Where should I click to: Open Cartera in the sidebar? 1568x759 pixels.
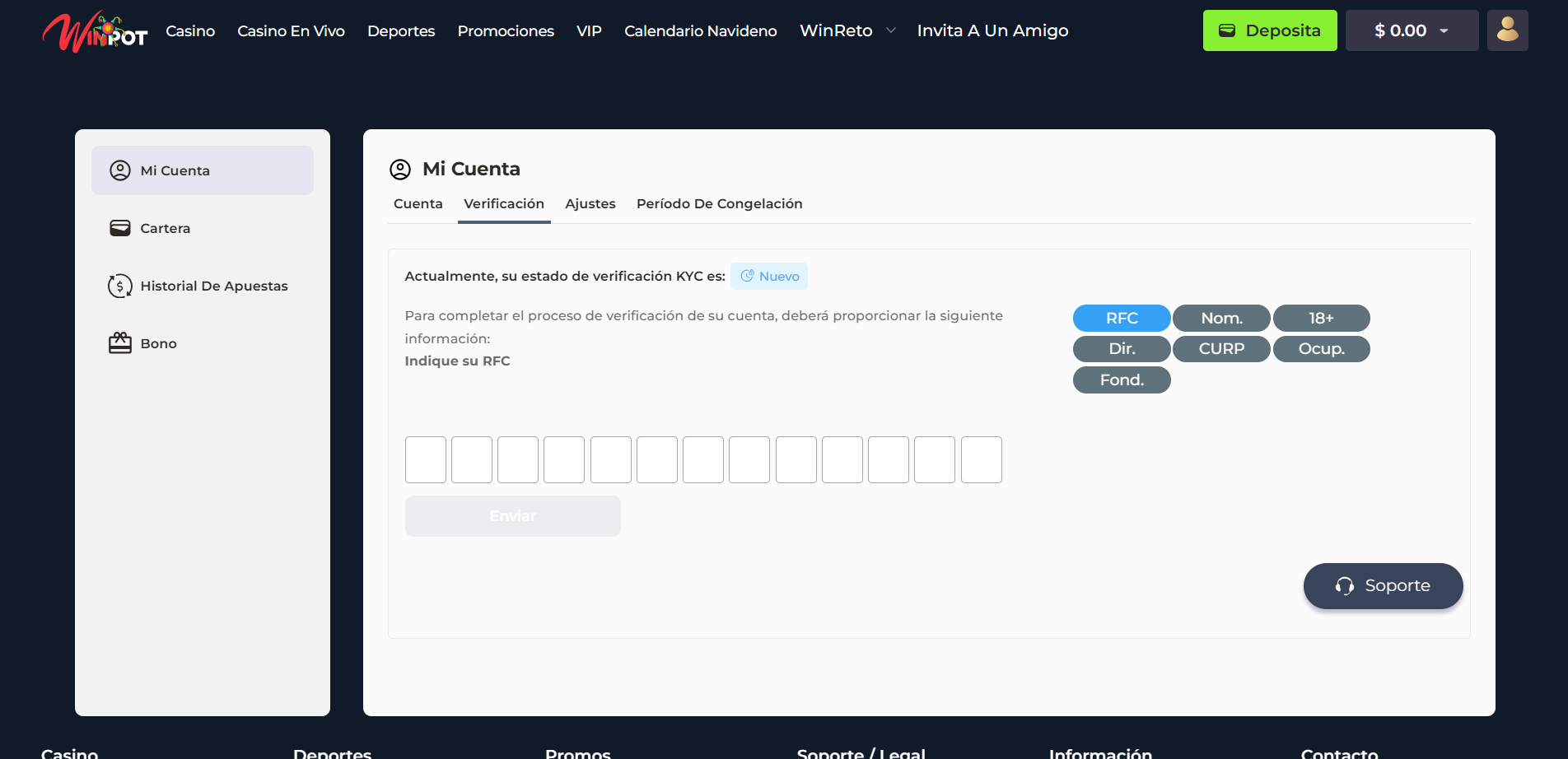(x=203, y=228)
